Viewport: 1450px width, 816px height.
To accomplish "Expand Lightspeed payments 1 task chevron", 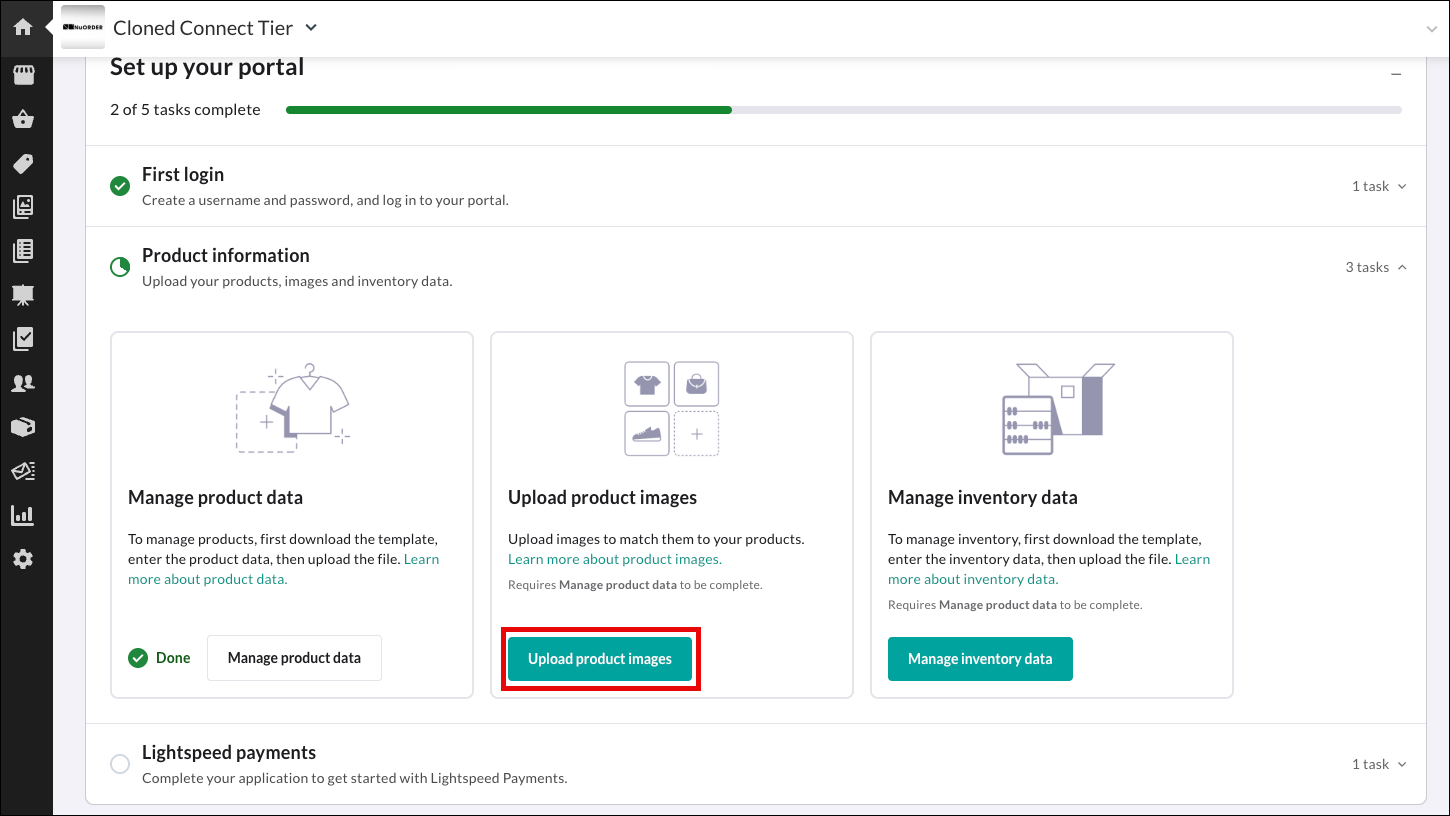I will tap(1401, 764).
